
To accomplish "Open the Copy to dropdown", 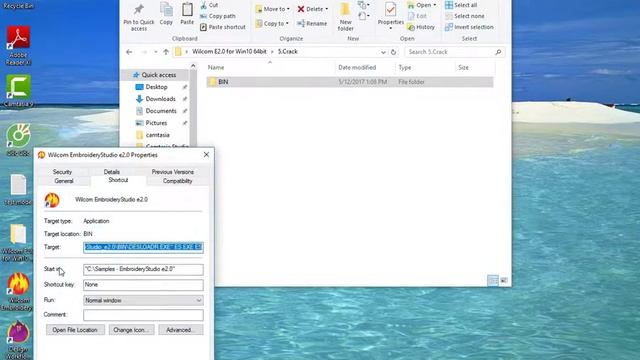I will point(272,24).
